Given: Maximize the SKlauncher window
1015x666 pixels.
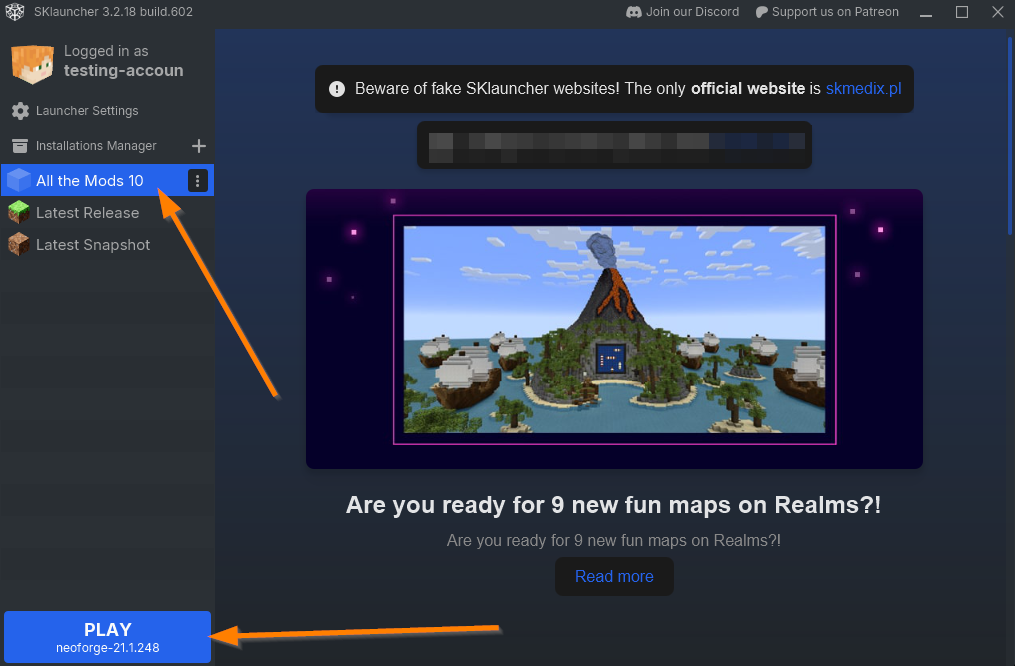Looking at the screenshot, I should (962, 12).
